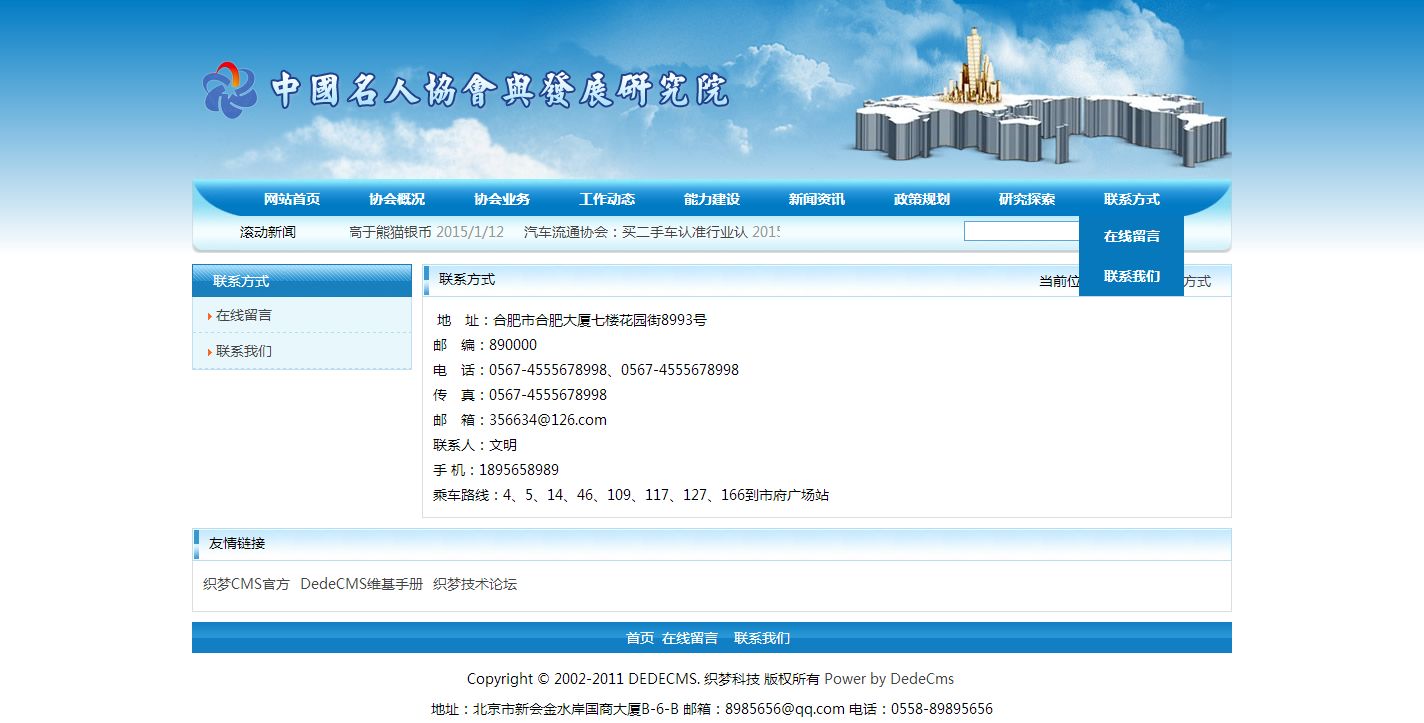
Task: Click 研究探索 in the navigation bar
Action: (x=1027, y=199)
